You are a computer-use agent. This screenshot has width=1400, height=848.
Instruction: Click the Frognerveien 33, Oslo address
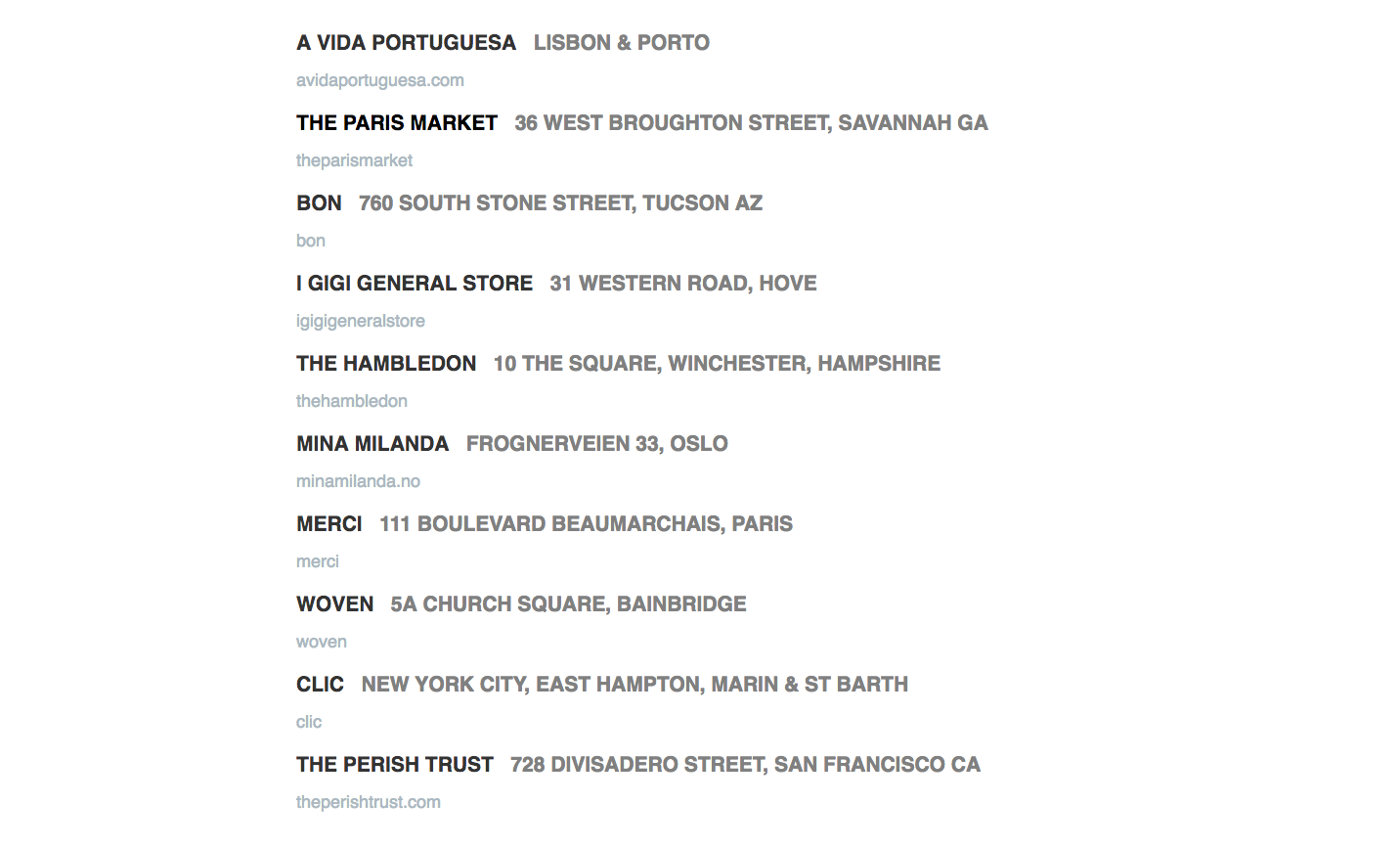(x=596, y=444)
